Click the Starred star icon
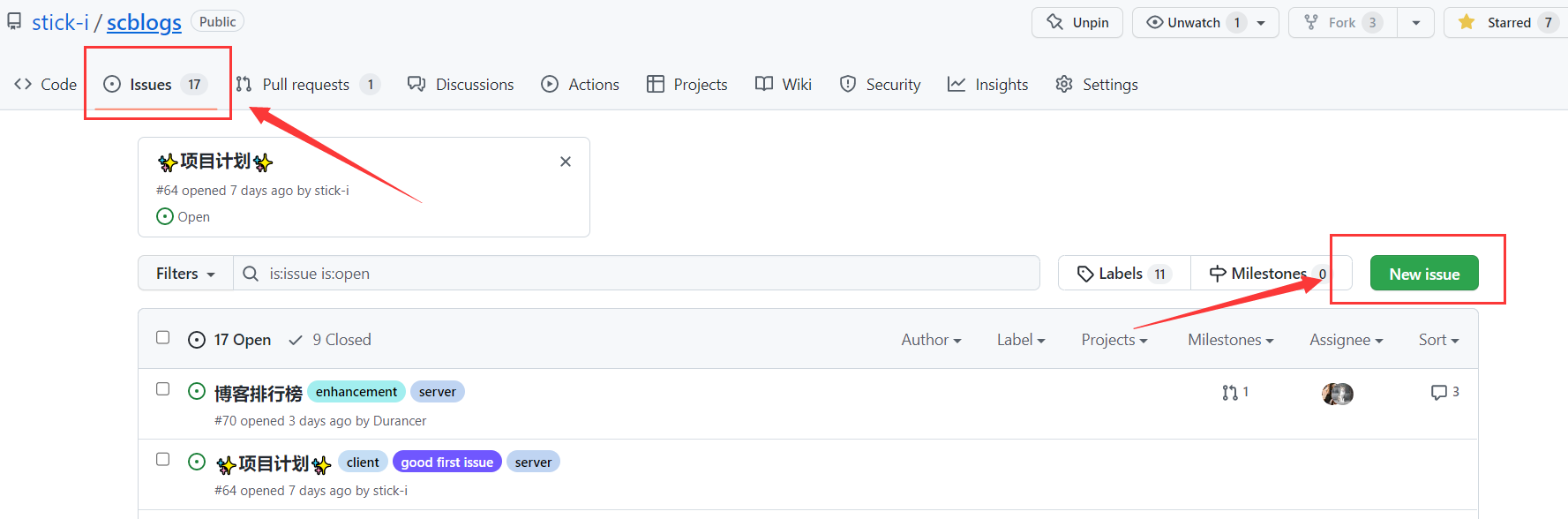This screenshot has width=1568, height=519. pyautogui.click(x=1467, y=23)
